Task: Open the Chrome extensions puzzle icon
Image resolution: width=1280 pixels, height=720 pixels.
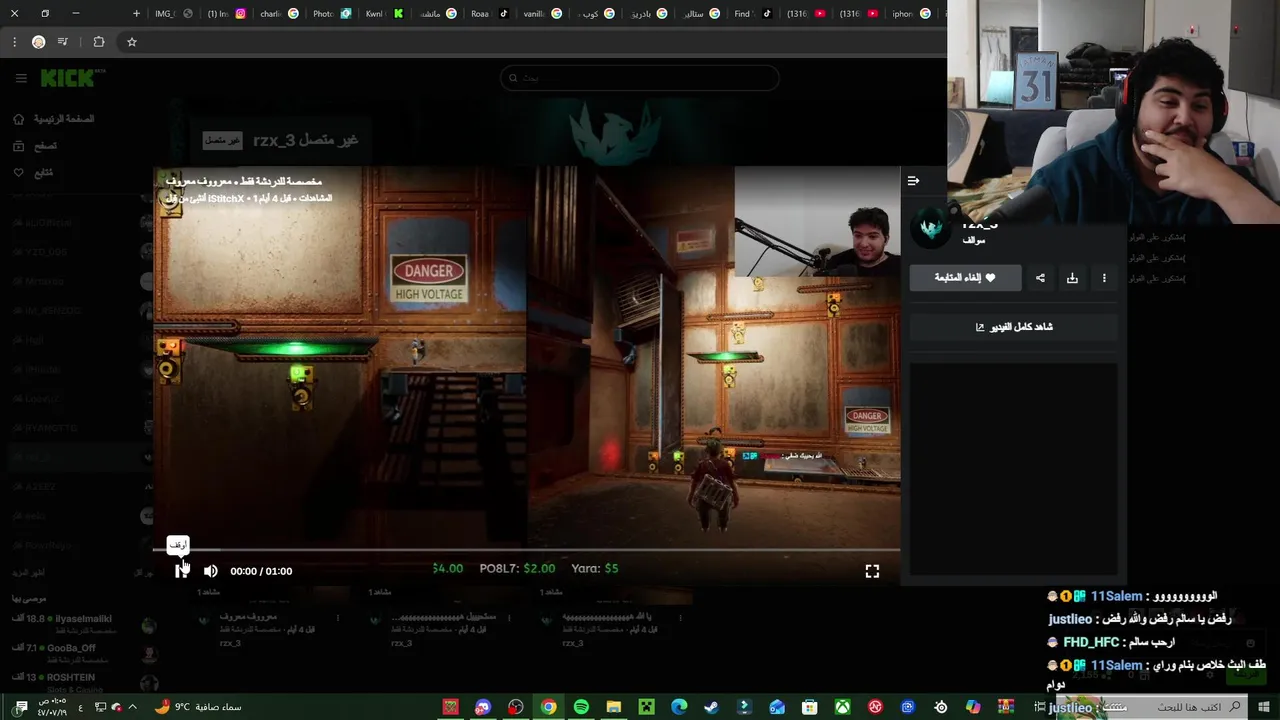Action: coord(98,42)
